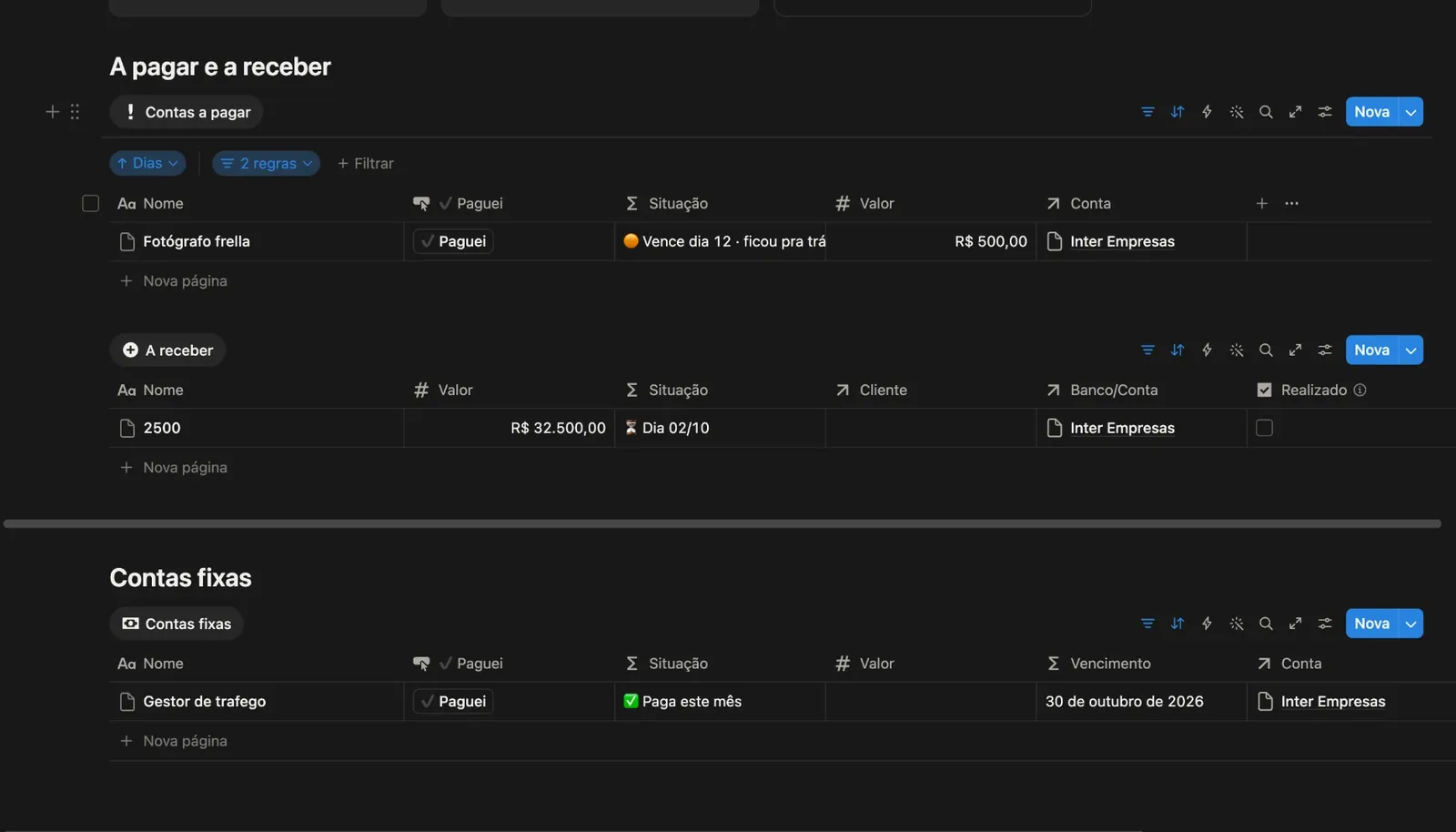Add a filter with Filtrar
1456x832 pixels.
[366, 163]
